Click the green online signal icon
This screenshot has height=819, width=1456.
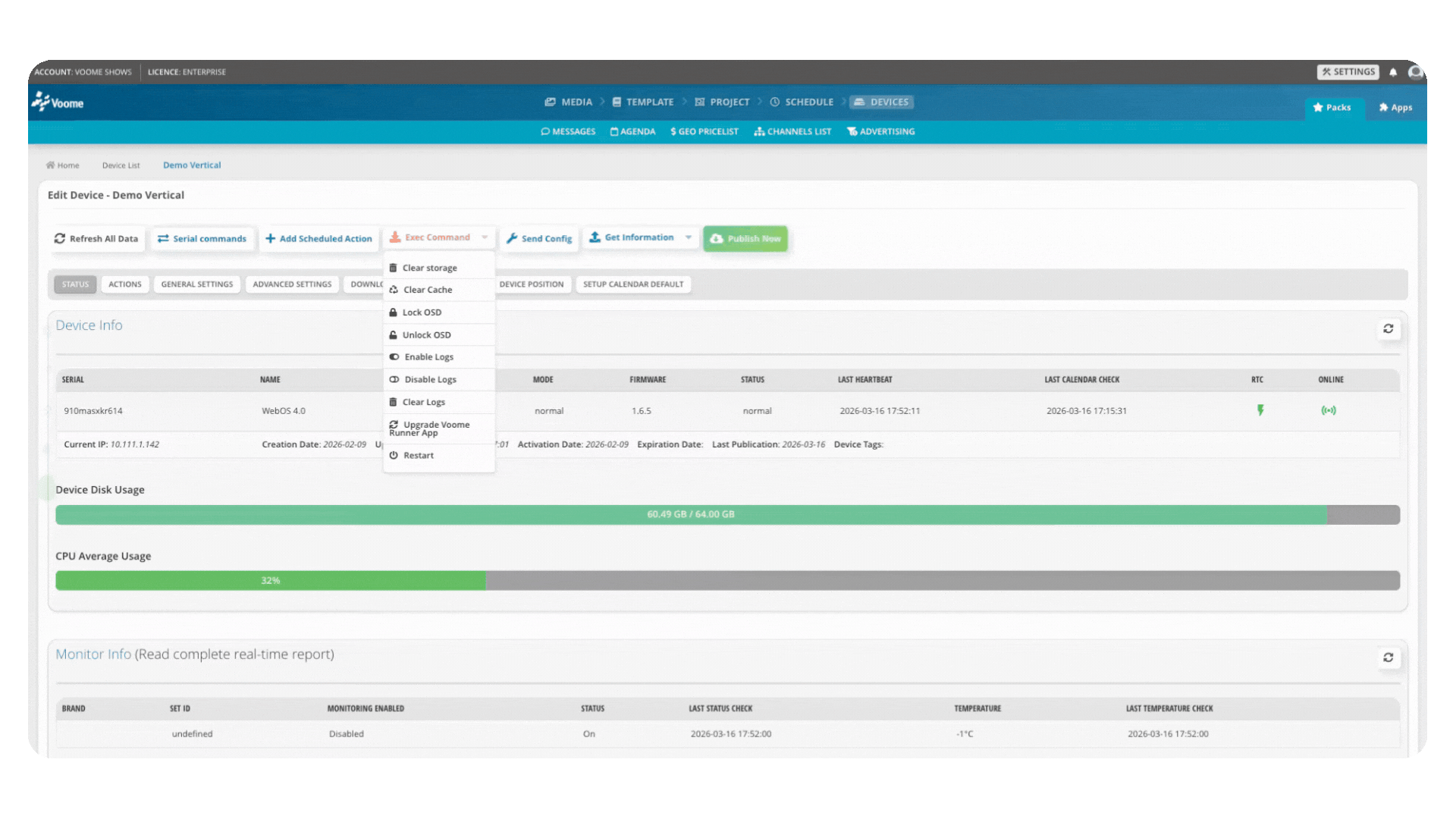[x=1329, y=410]
